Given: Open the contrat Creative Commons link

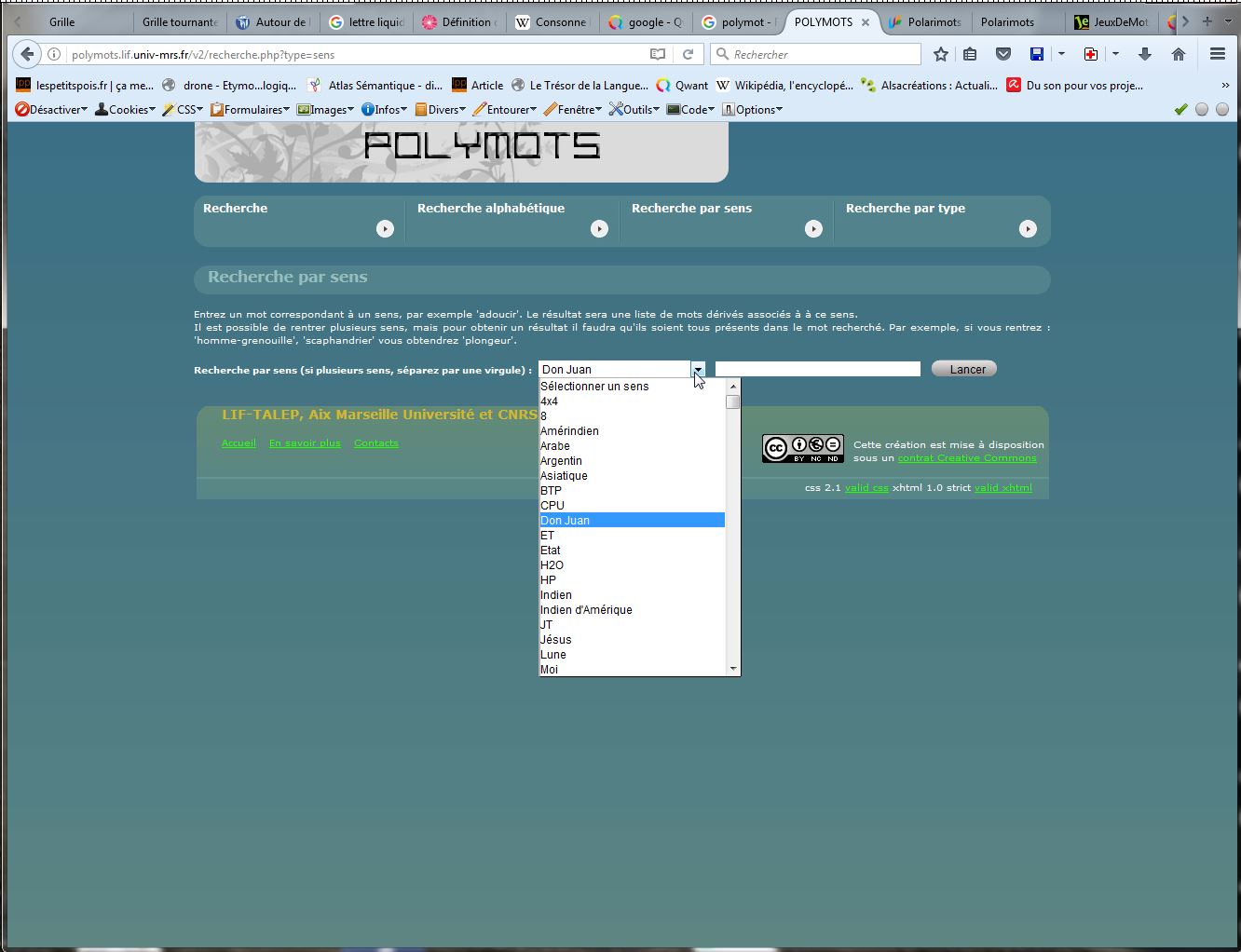Looking at the screenshot, I should [967, 457].
